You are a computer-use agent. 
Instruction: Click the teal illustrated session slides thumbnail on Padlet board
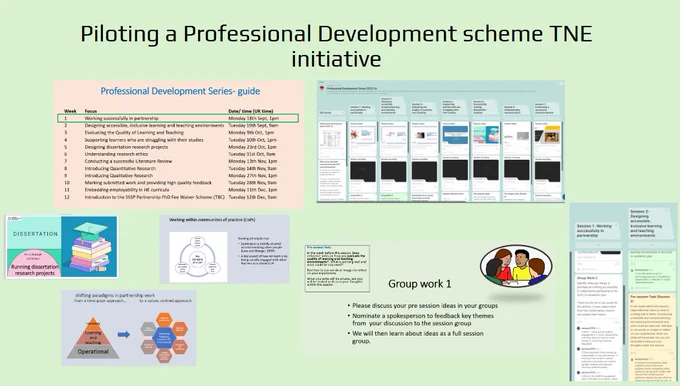click(x=486, y=135)
